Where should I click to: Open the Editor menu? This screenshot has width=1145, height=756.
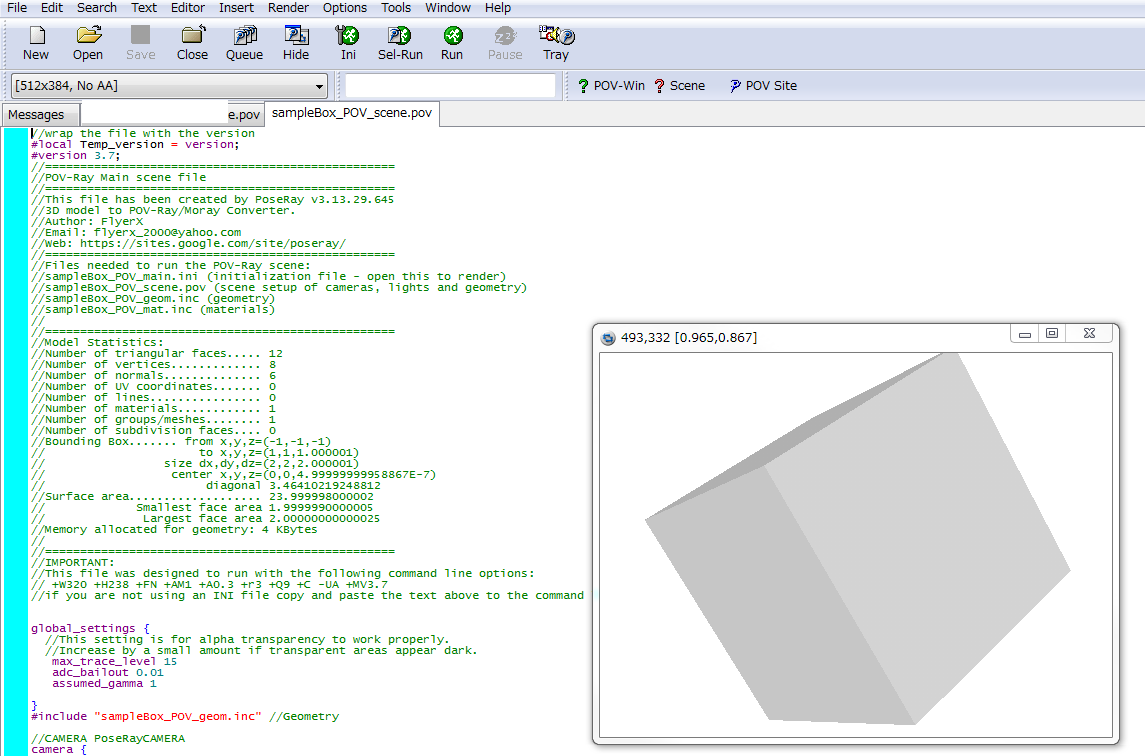[188, 7]
